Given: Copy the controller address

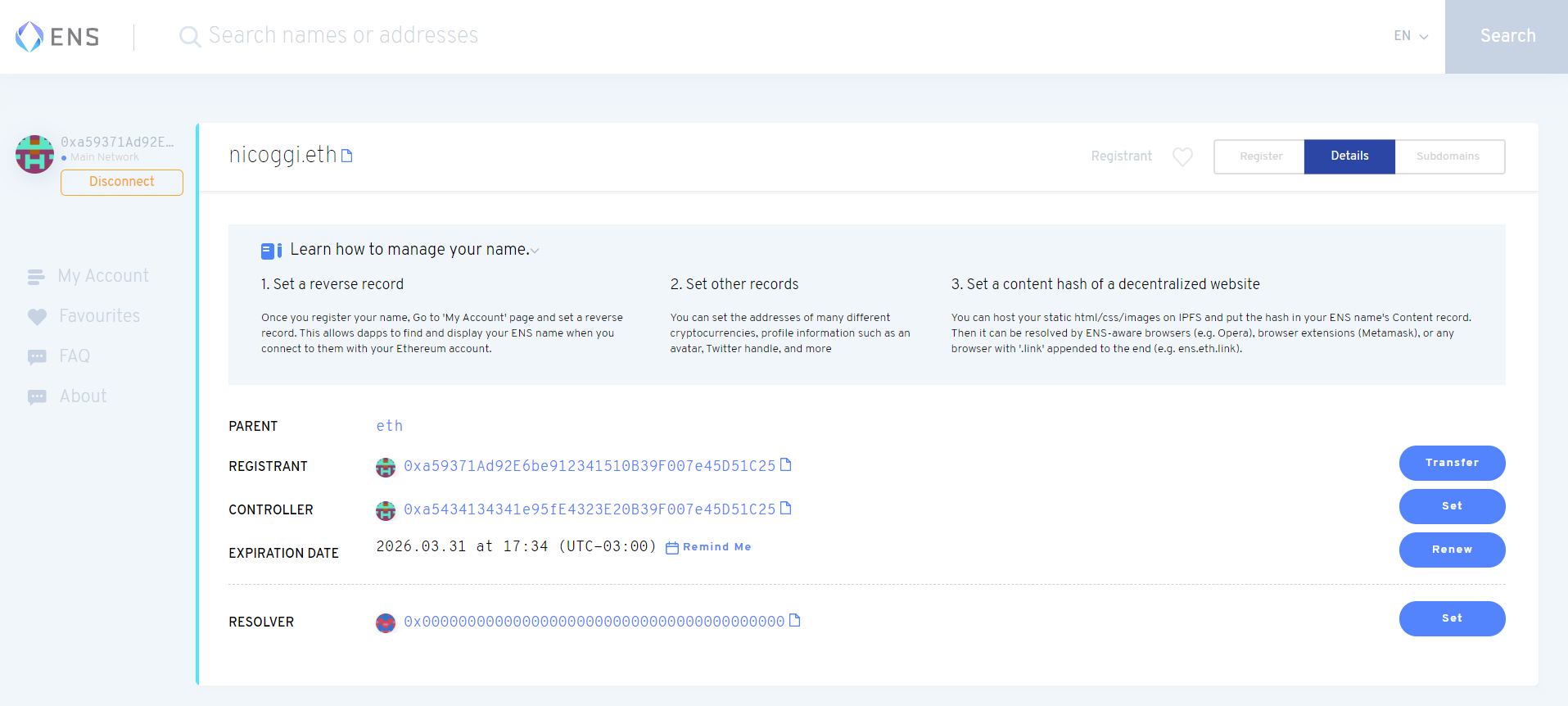Looking at the screenshot, I should coord(786,509).
